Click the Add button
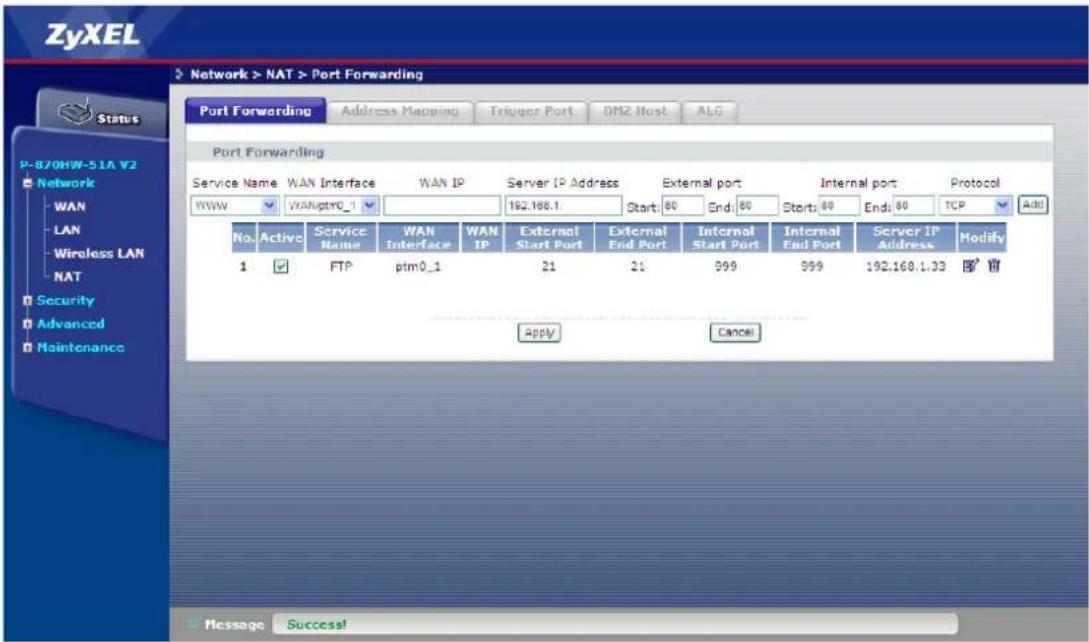The image size is (1089, 642). point(1033,205)
